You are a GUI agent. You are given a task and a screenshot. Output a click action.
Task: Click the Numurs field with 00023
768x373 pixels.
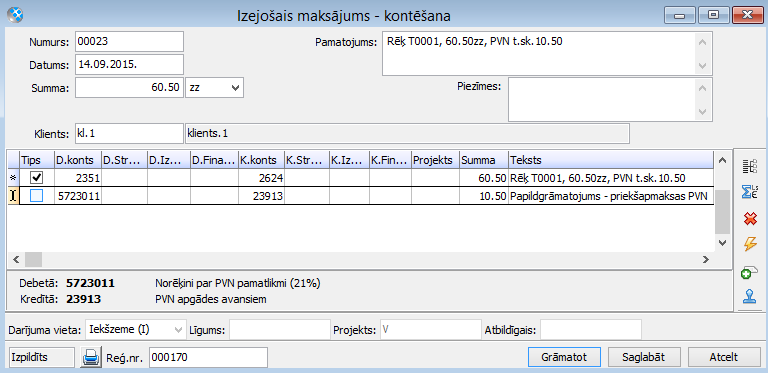point(129,42)
